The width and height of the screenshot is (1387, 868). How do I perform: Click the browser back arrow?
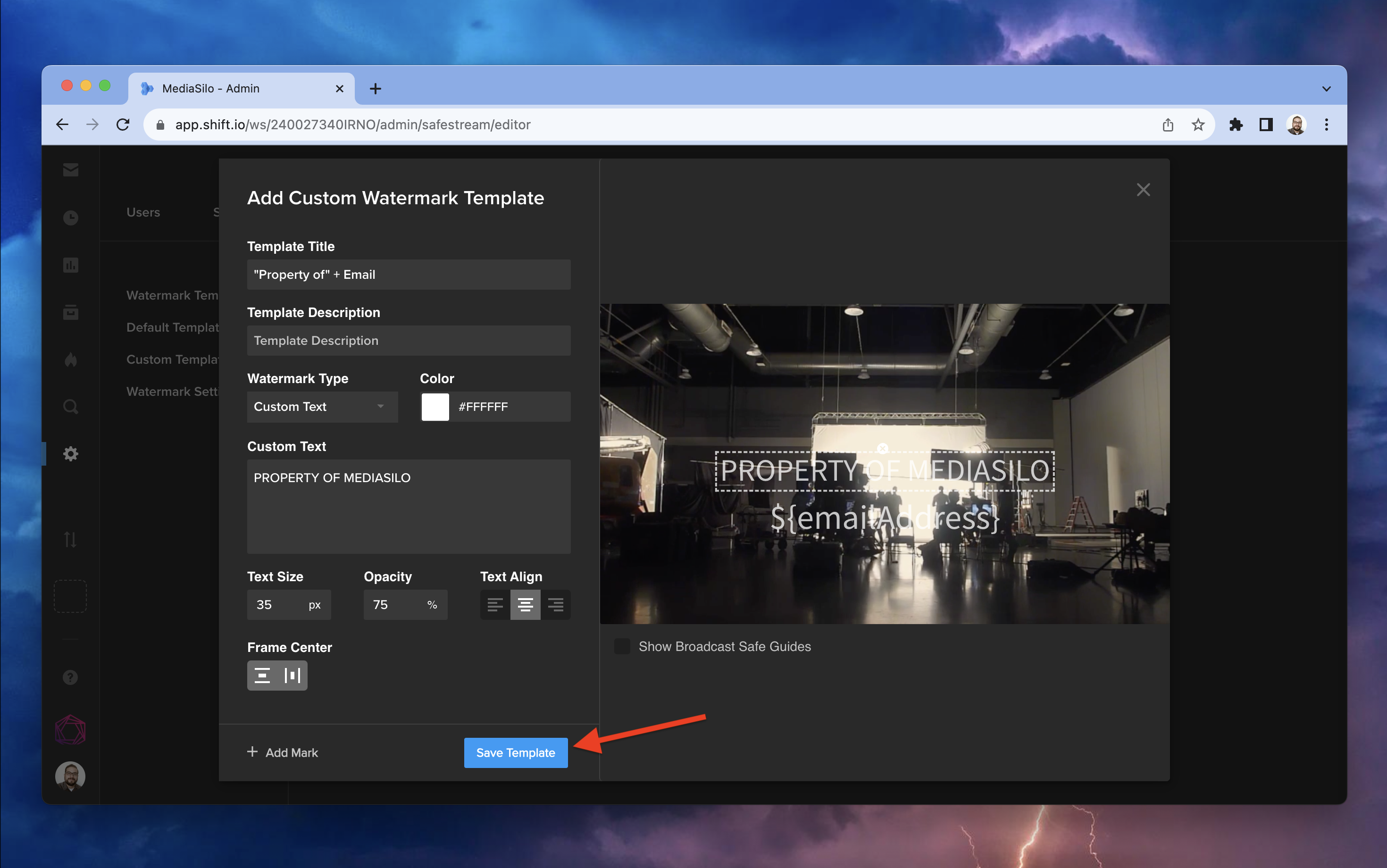click(x=62, y=125)
